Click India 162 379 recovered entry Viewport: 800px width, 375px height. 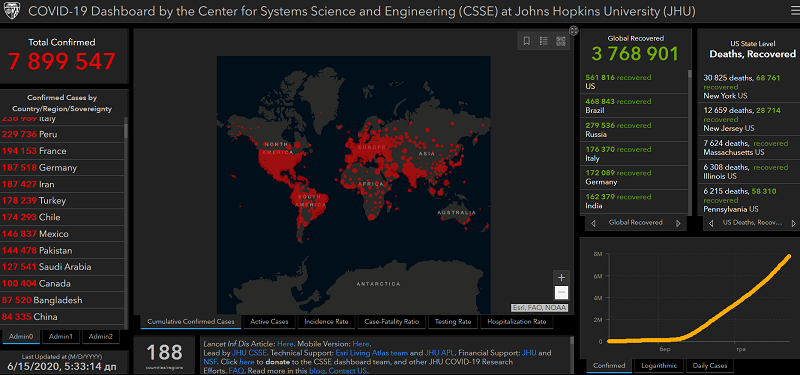[x=634, y=202]
